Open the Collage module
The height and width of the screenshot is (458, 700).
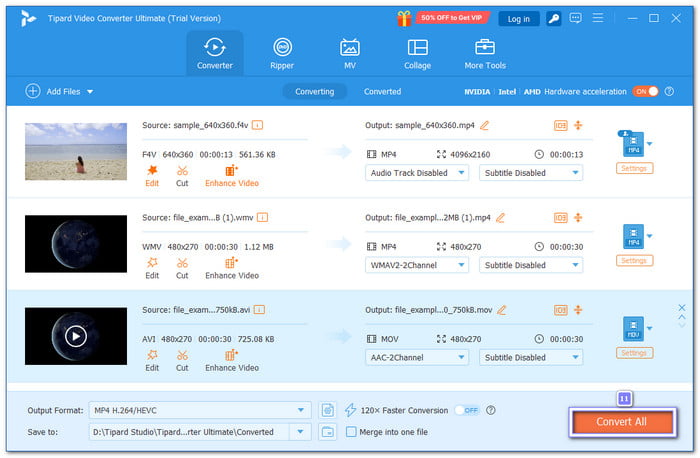417,53
